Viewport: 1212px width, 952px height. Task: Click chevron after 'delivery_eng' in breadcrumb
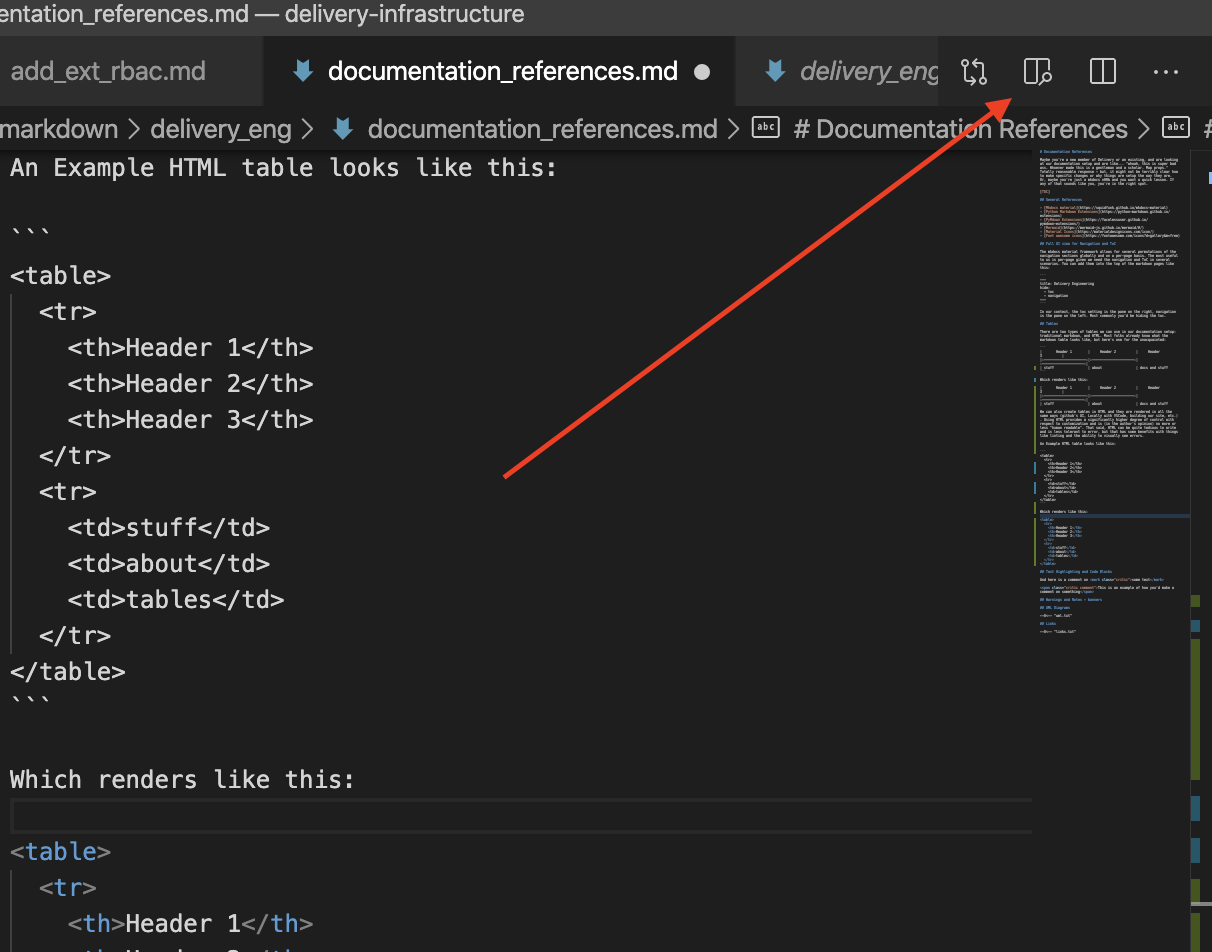308,129
